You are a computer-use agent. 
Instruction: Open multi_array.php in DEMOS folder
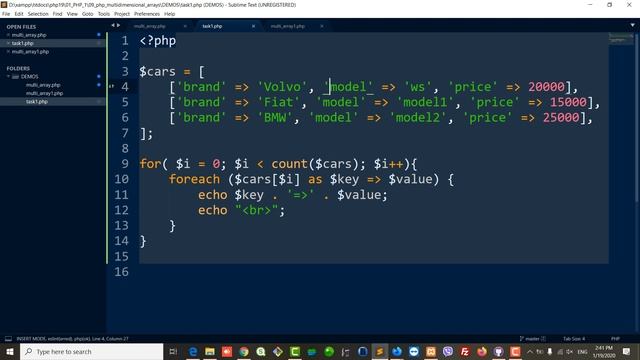tap(43, 85)
